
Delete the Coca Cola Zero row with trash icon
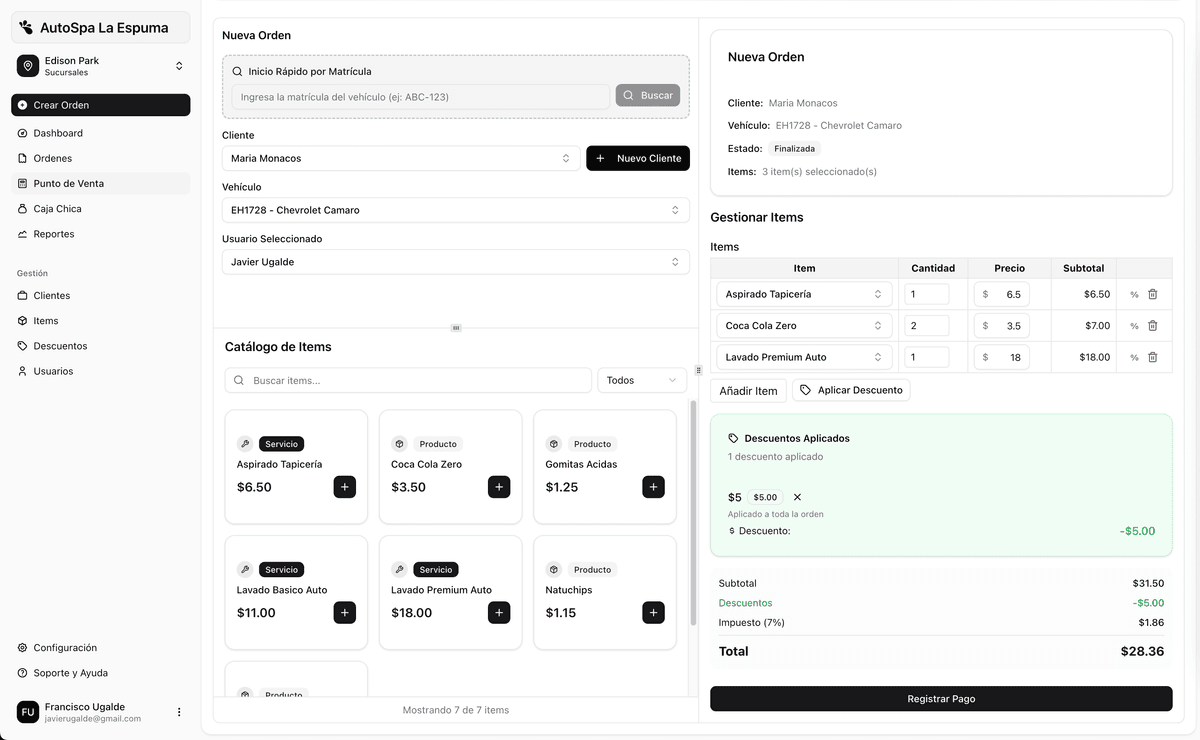pos(1152,326)
